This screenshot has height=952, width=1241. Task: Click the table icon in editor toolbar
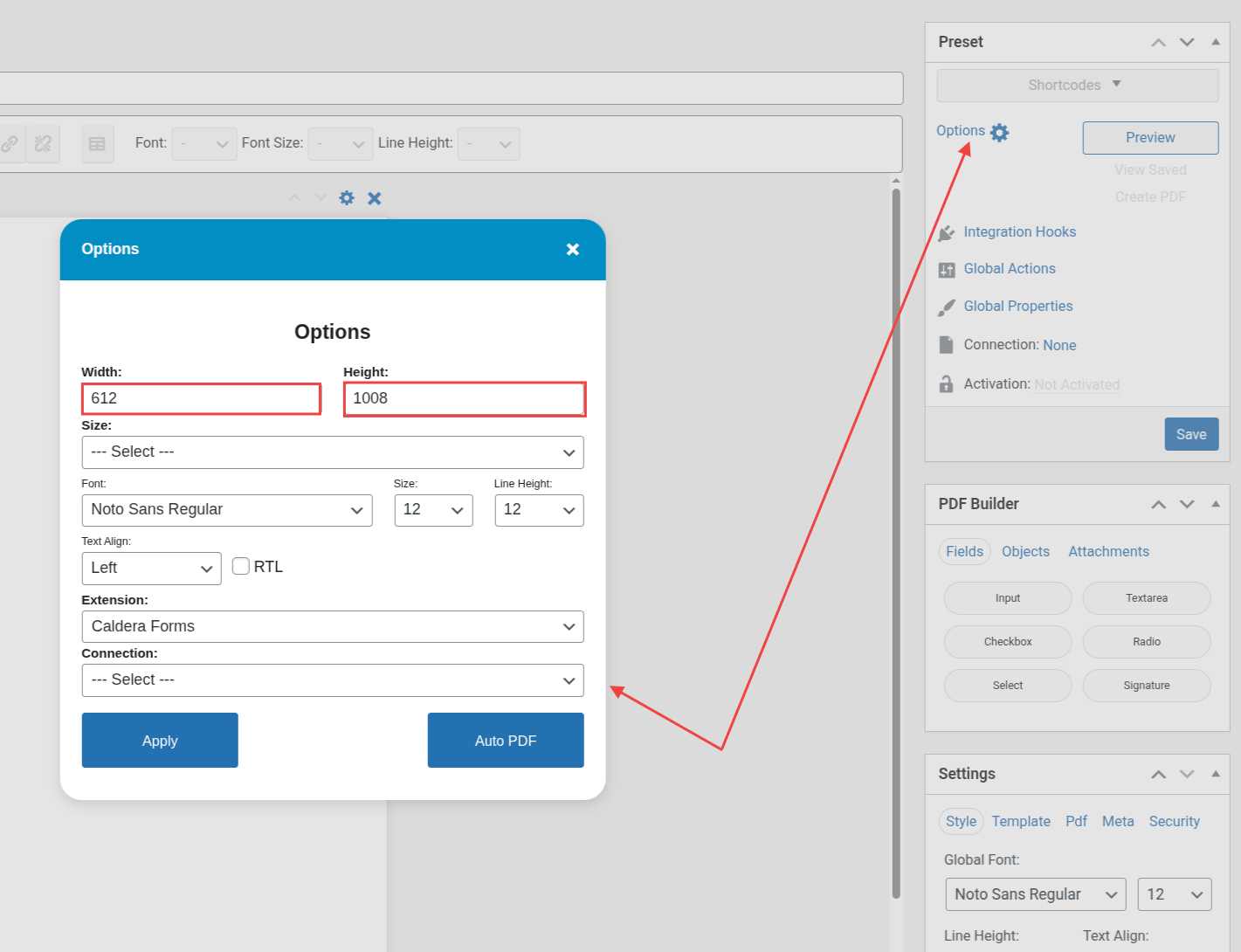pos(97,144)
